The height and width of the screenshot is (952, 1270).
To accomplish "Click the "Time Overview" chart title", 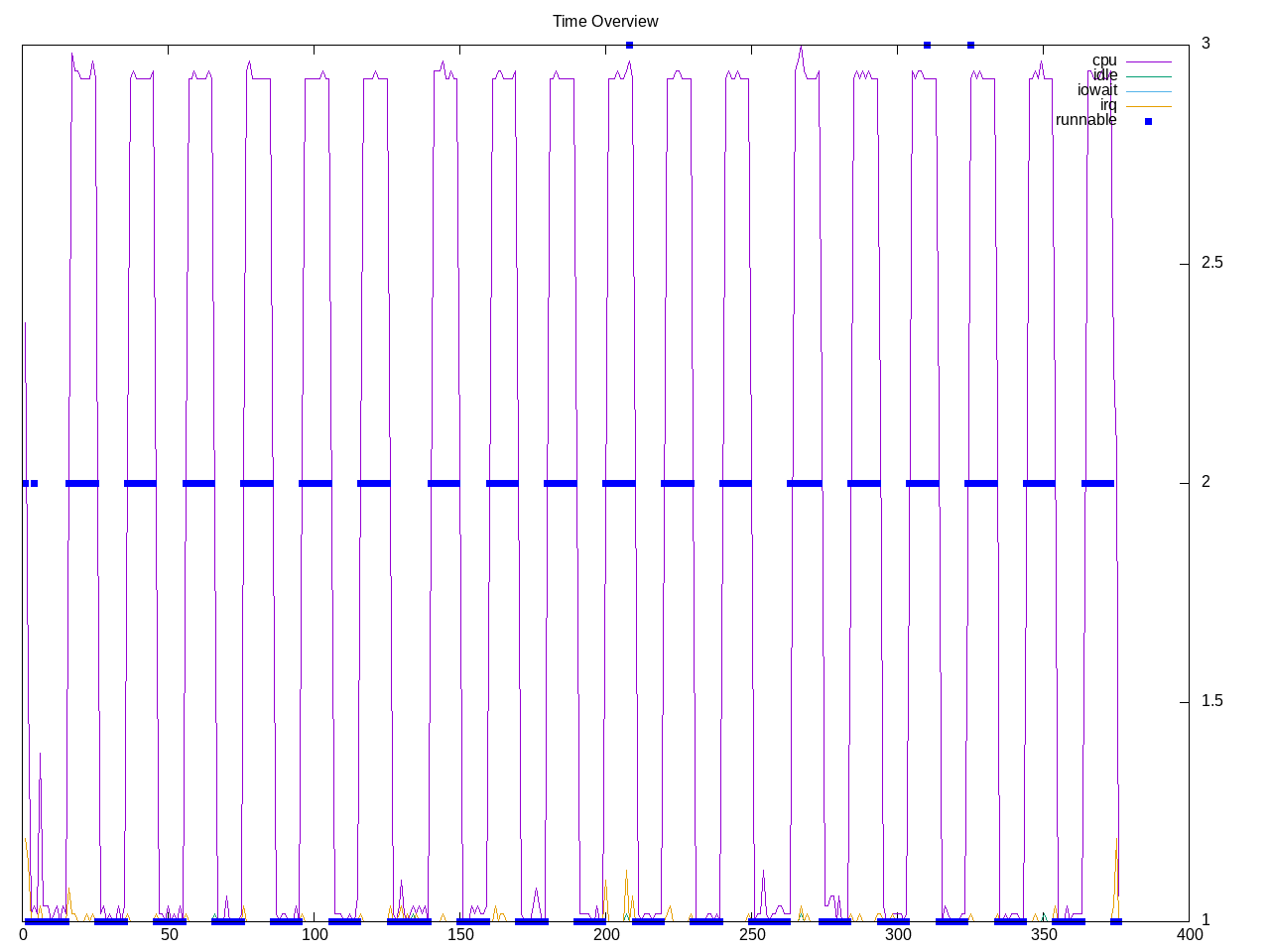I will coord(605,21).
